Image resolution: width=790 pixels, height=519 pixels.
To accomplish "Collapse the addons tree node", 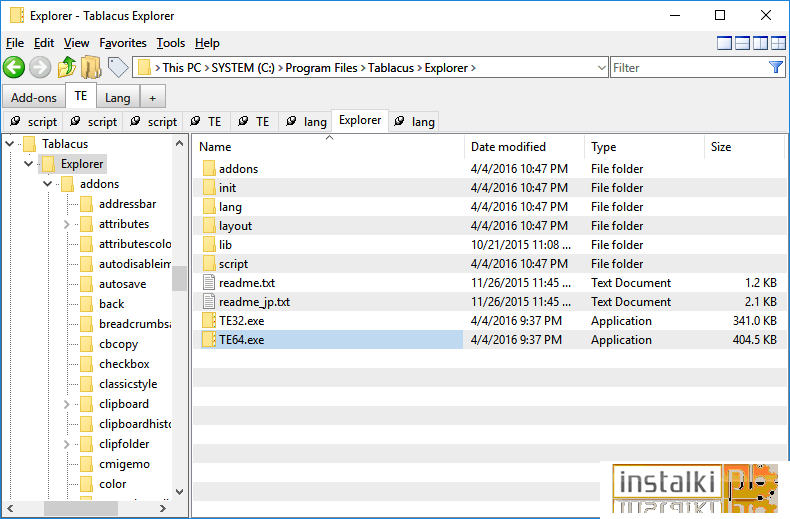I will click(x=47, y=184).
